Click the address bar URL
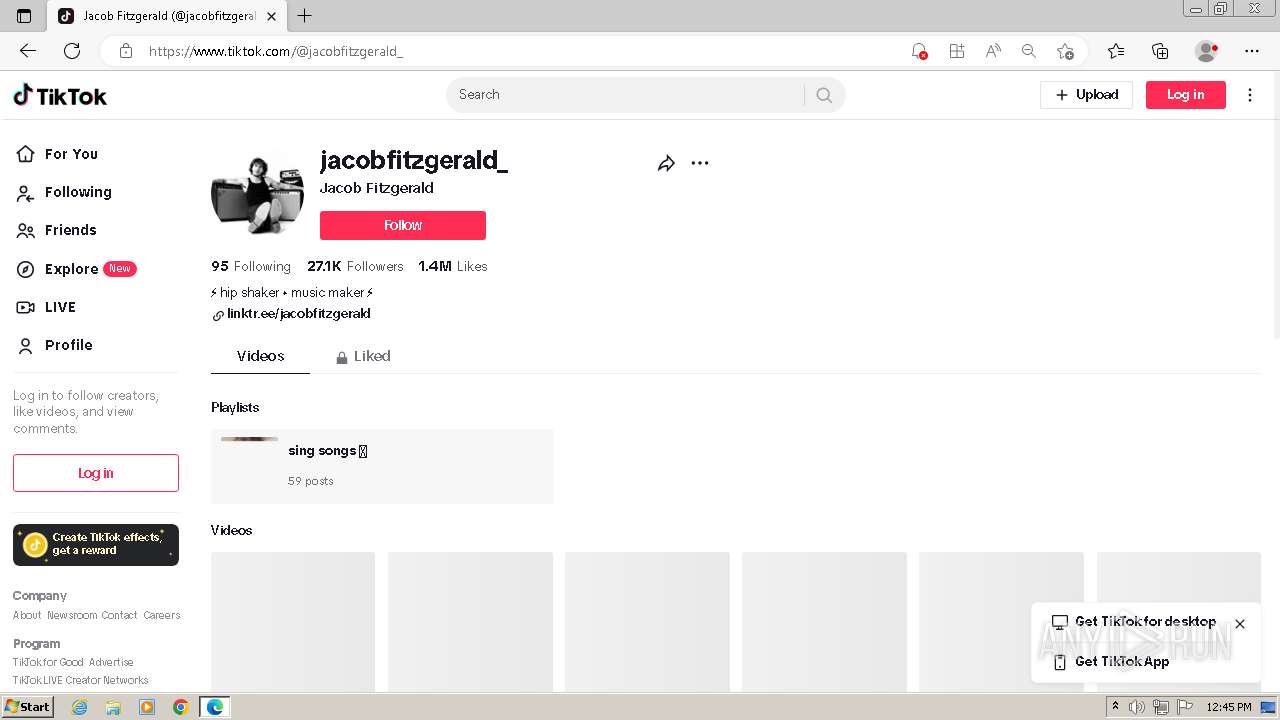This screenshot has width=1280, height=720. (276, 51)
